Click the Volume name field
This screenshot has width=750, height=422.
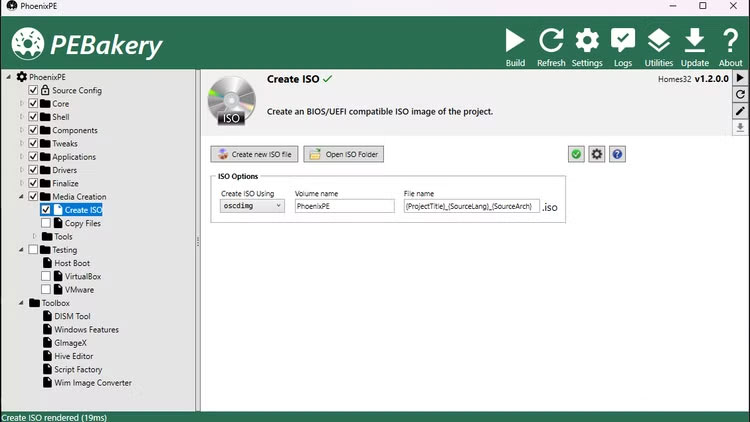coord(344,206)
